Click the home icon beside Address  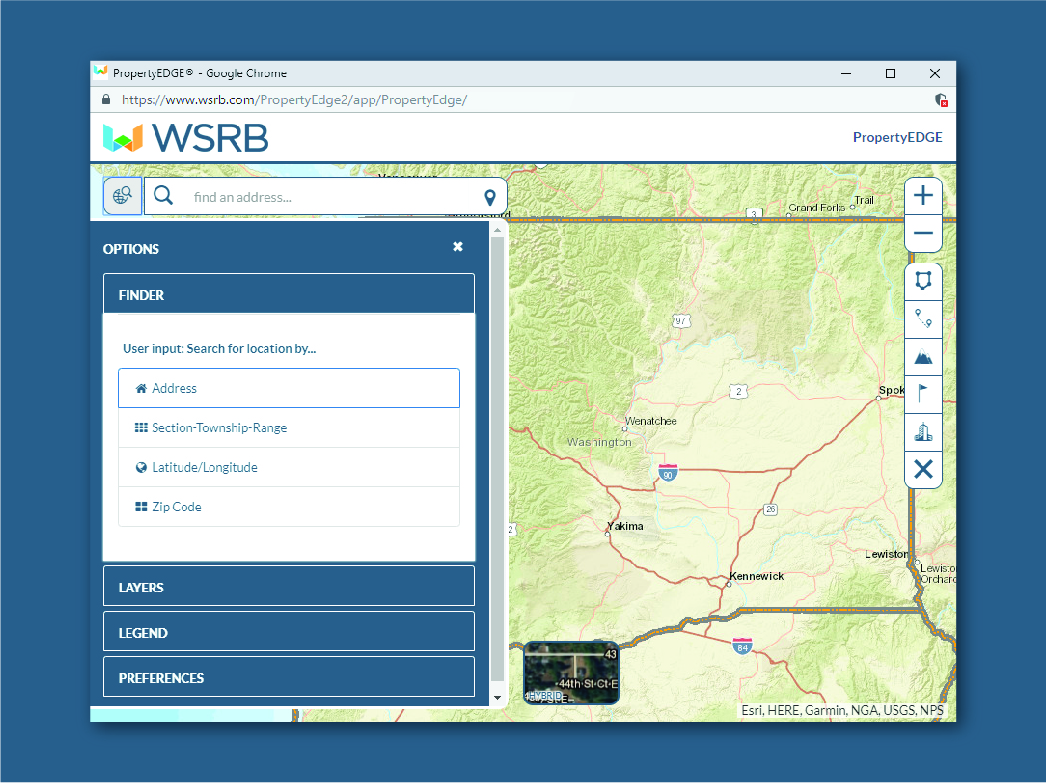coord(141,388)
